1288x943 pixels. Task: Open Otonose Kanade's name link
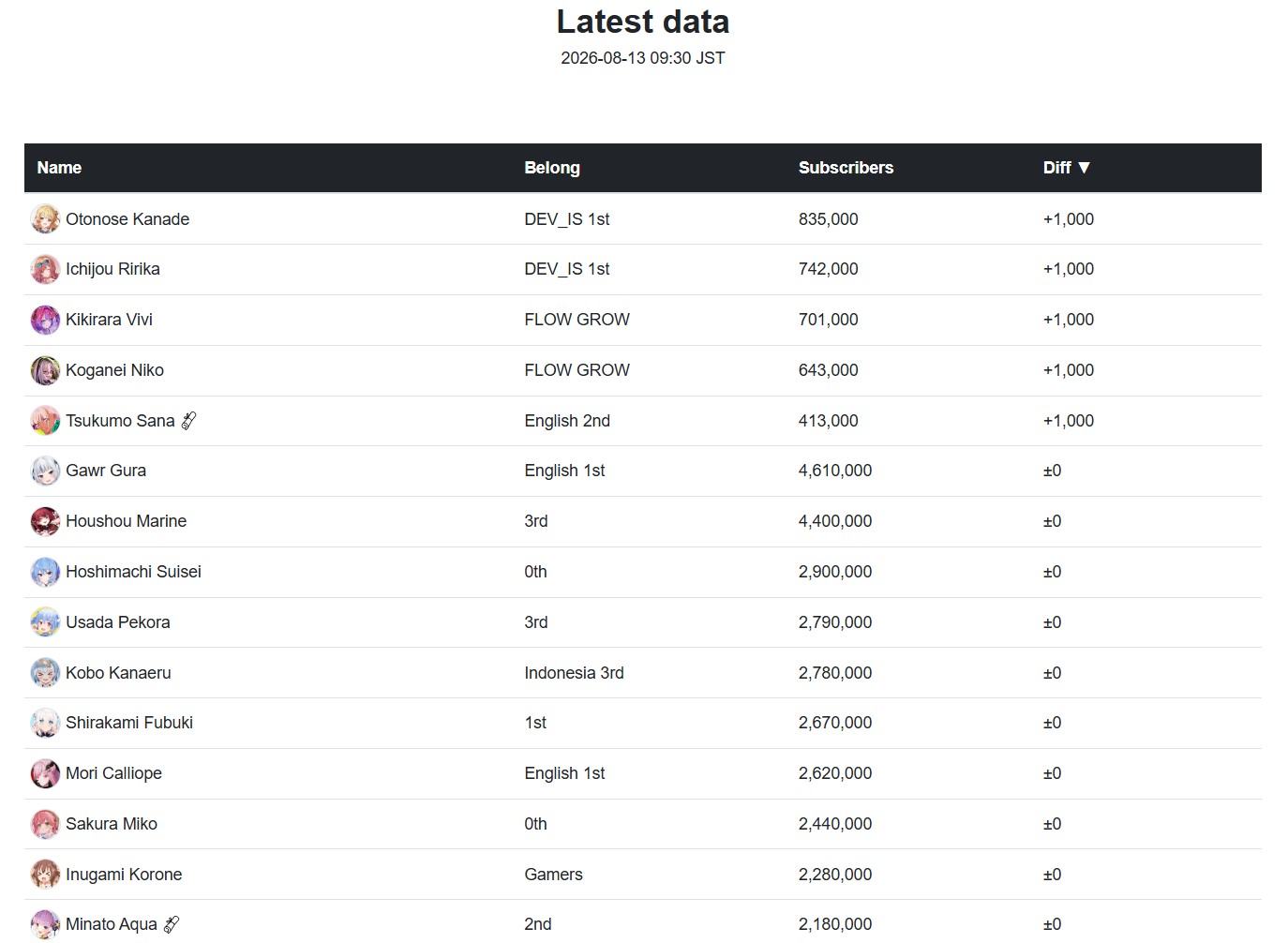coord(127,219)
